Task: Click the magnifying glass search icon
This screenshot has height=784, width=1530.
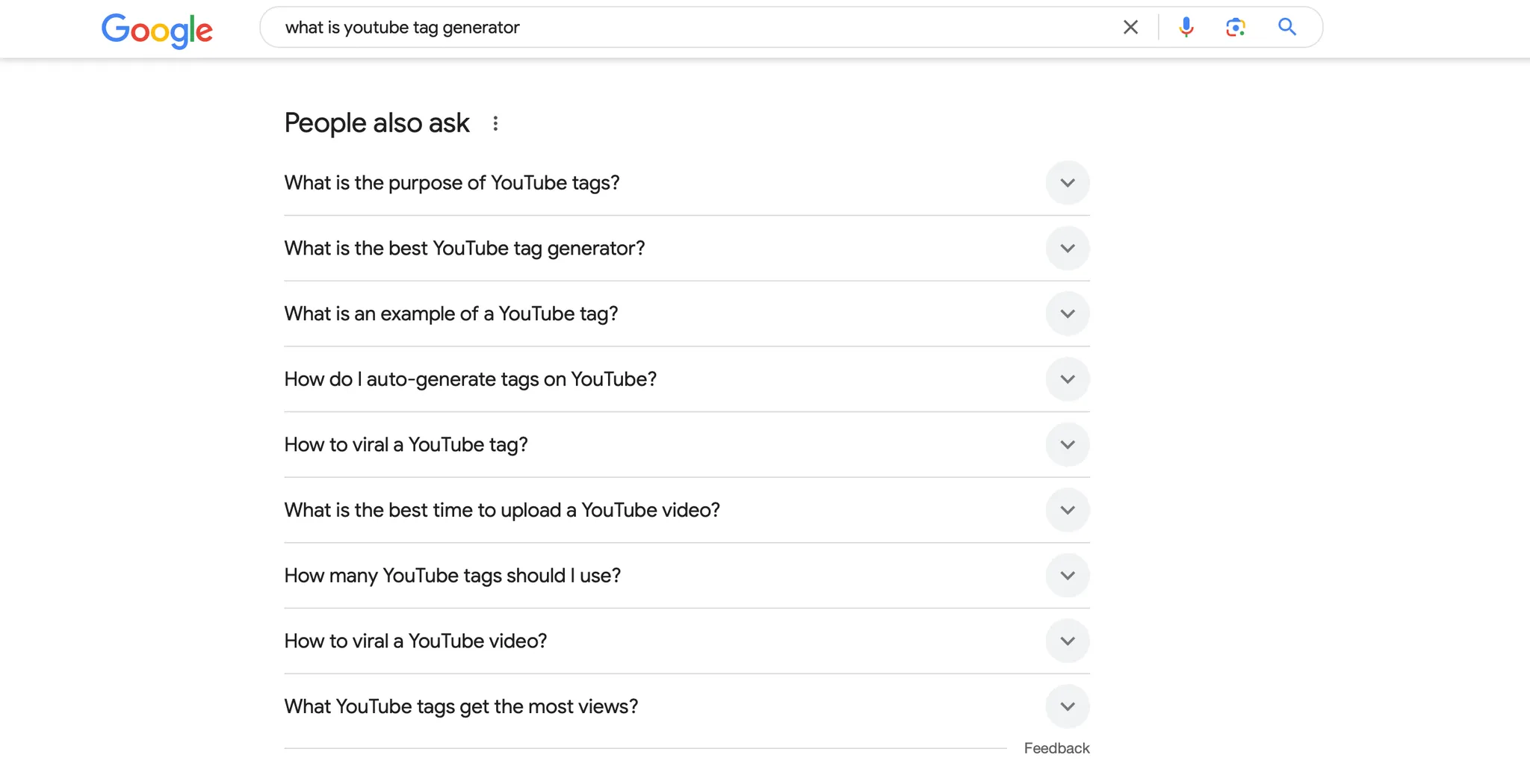Action: click(1286, 28)
